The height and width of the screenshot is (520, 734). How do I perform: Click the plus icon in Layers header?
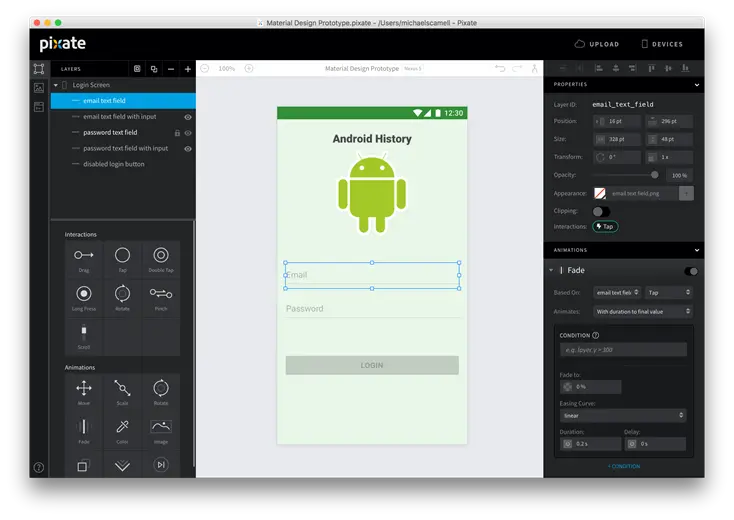coord(188,69)
